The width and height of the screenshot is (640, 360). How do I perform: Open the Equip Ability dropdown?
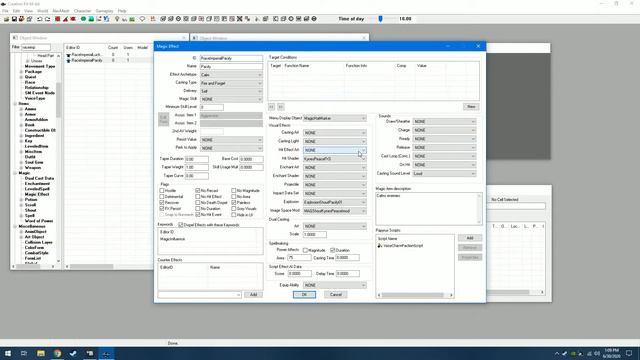point(334,285)
